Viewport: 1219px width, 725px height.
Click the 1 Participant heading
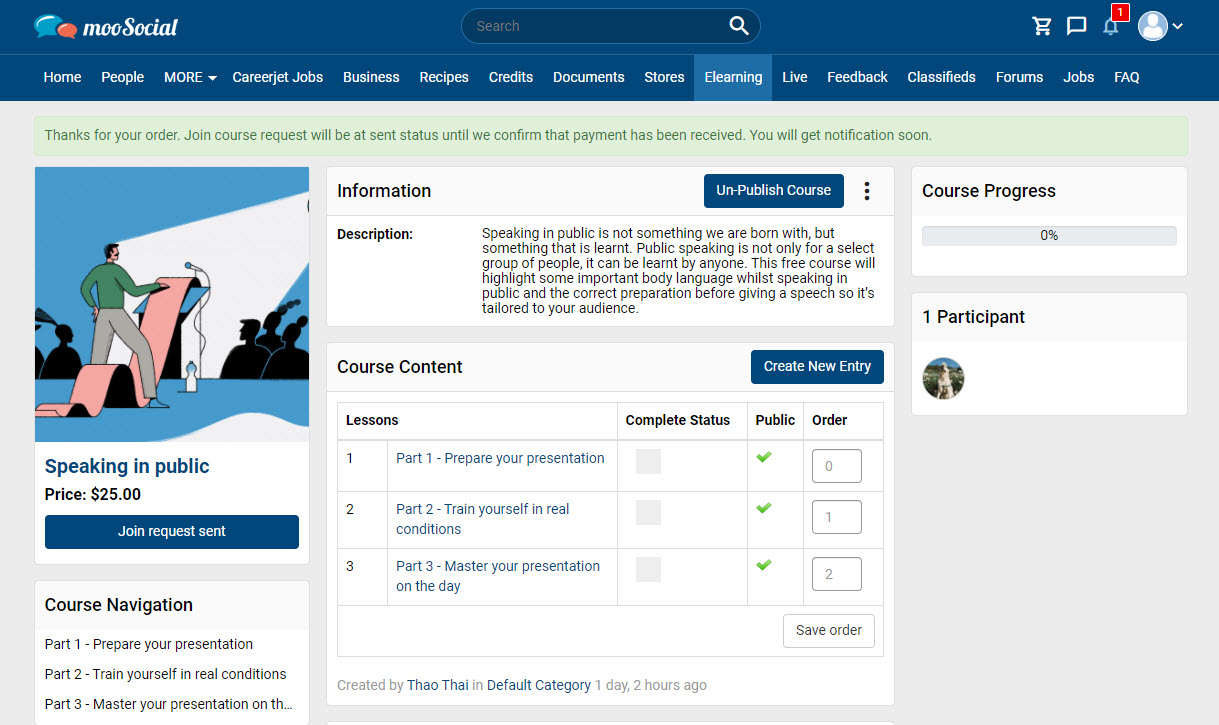(973, 317)
